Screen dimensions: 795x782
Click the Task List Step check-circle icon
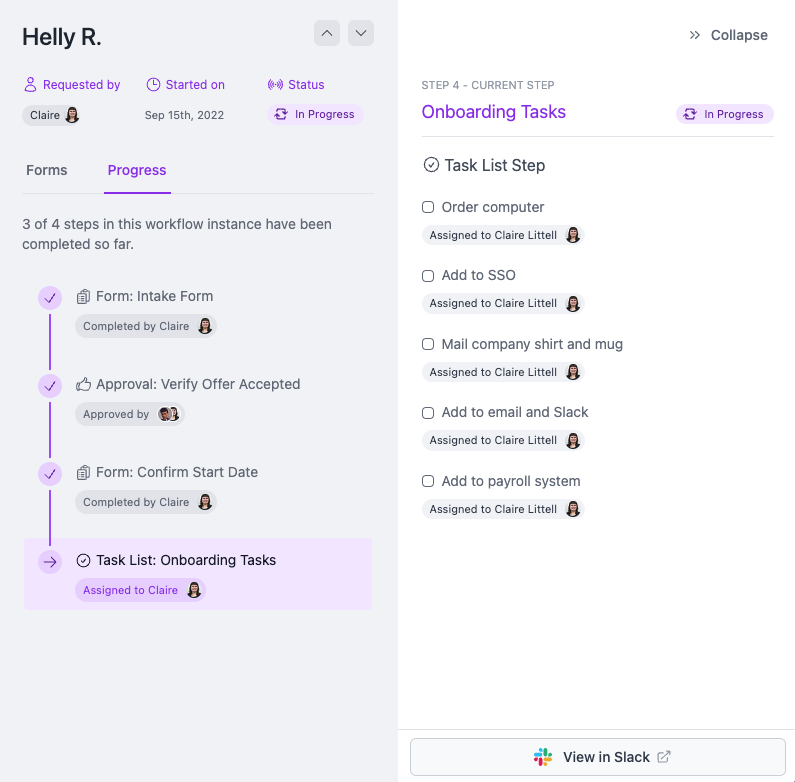point(431,165)
